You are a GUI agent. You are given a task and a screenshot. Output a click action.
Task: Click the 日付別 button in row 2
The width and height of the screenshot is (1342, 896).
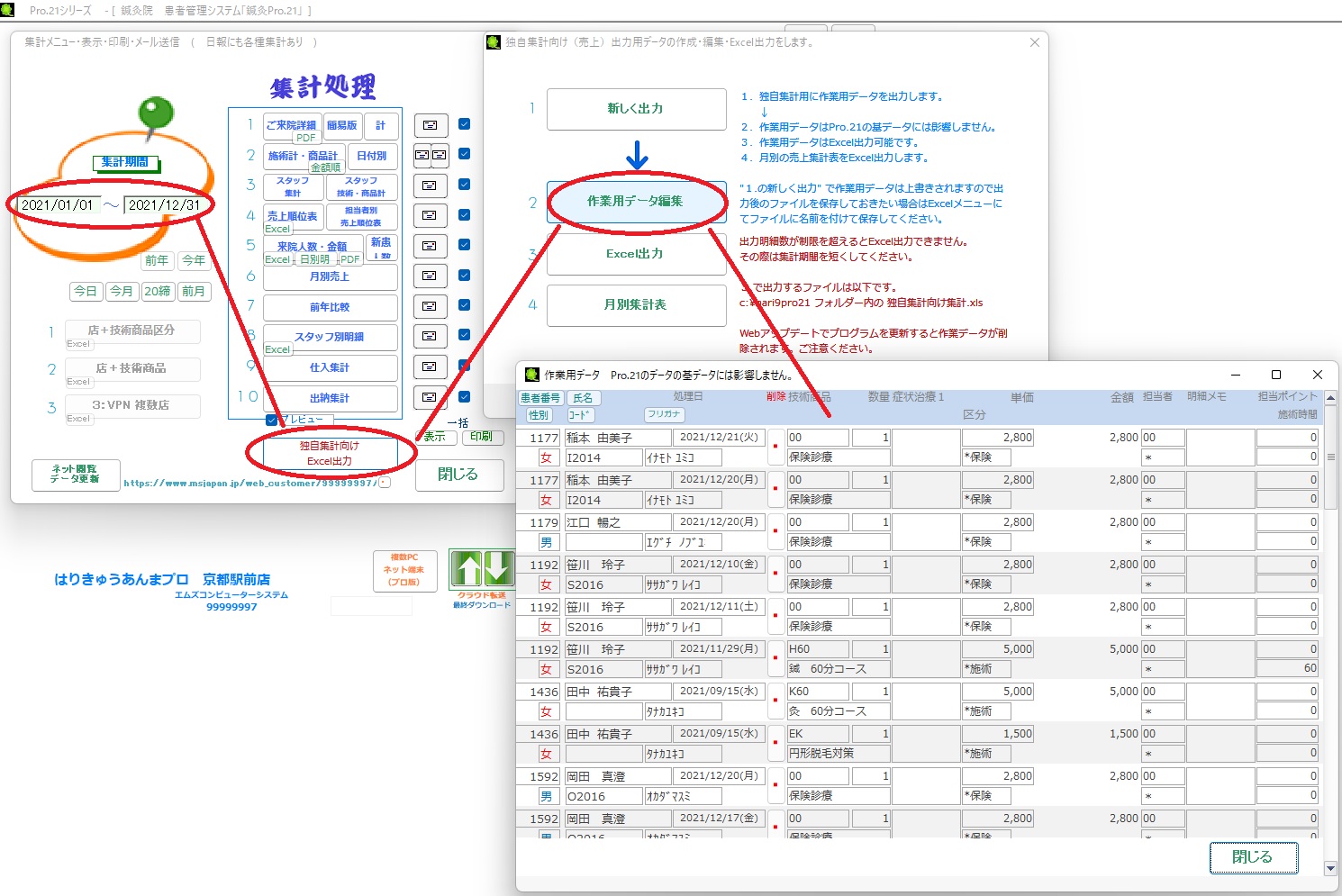(372, 156)
